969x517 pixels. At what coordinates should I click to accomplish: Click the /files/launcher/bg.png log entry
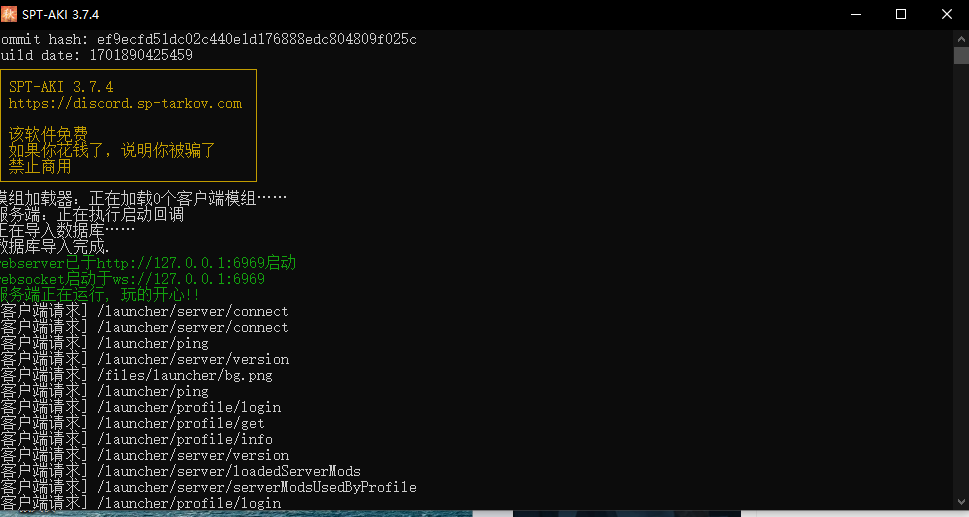[184, 375]
